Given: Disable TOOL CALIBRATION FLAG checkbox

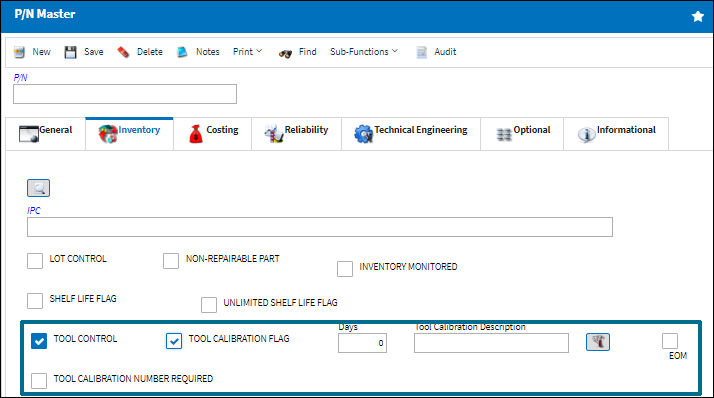Looking at the screenshot, I should (x=174, y=341).
